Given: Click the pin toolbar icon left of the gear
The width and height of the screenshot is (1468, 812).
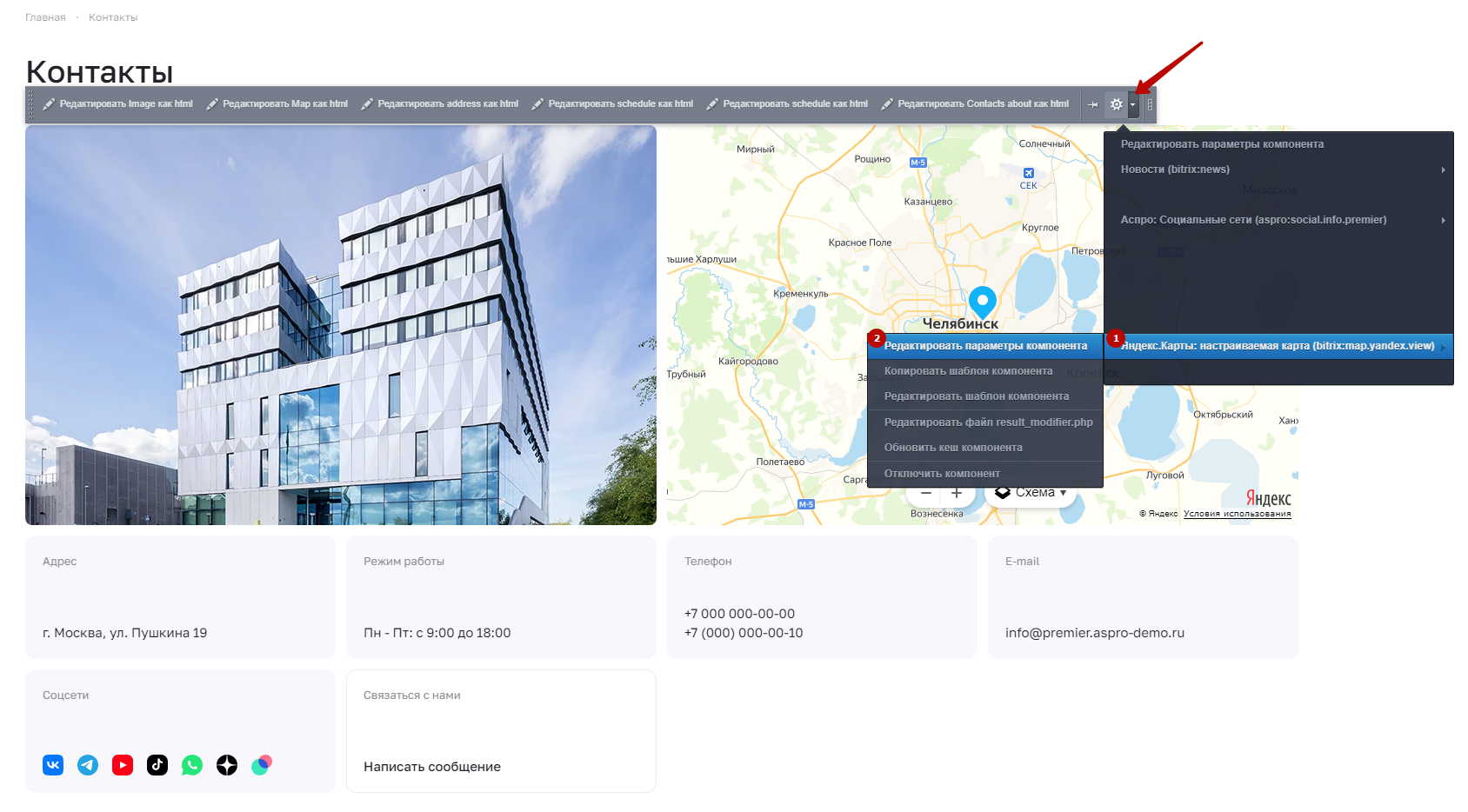Looking at the screenshot, I should (1093, 104).
